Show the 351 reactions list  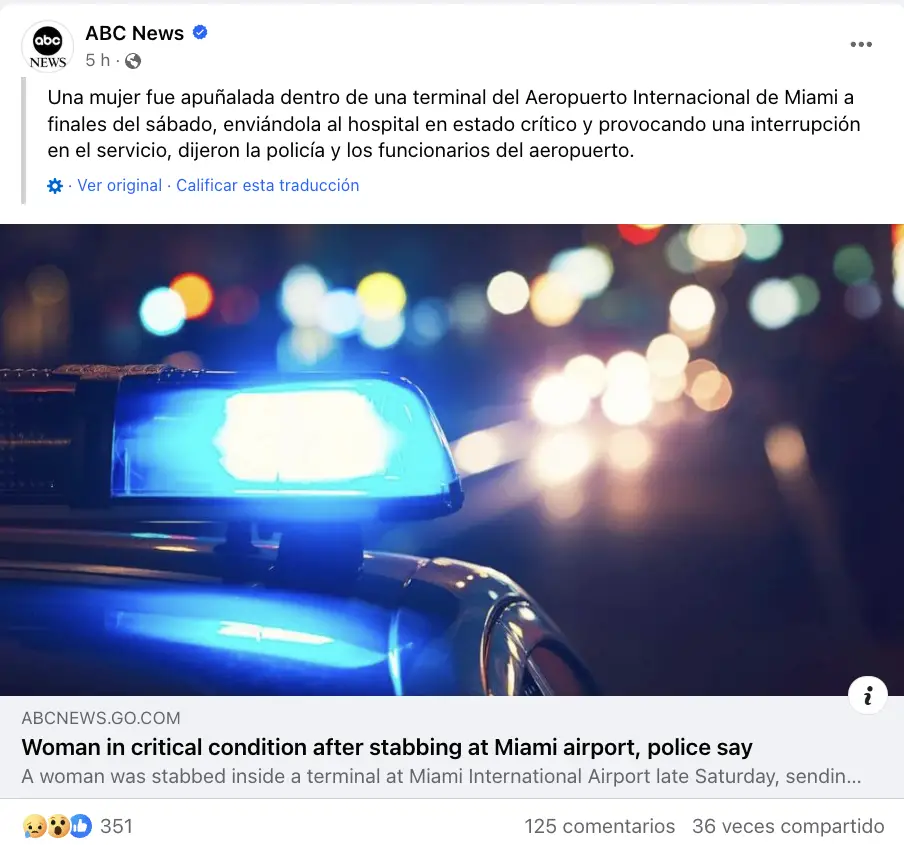pos(116,826)
